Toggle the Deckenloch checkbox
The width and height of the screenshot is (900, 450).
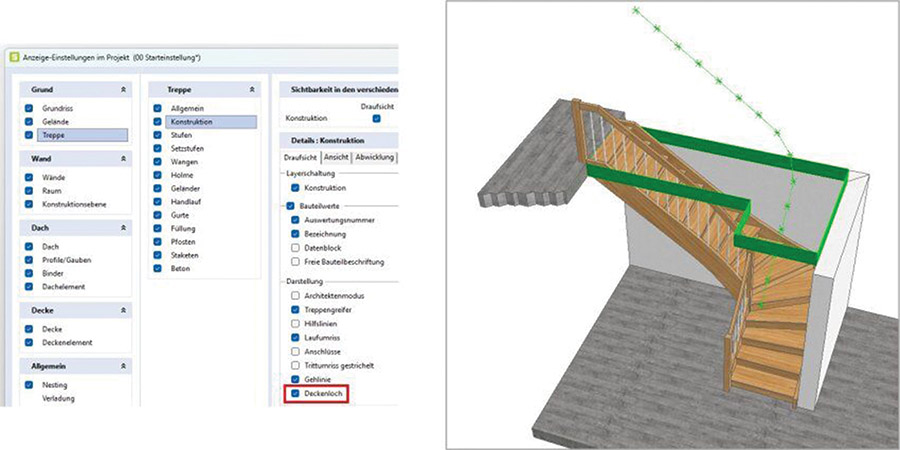(x=294, y=395)
